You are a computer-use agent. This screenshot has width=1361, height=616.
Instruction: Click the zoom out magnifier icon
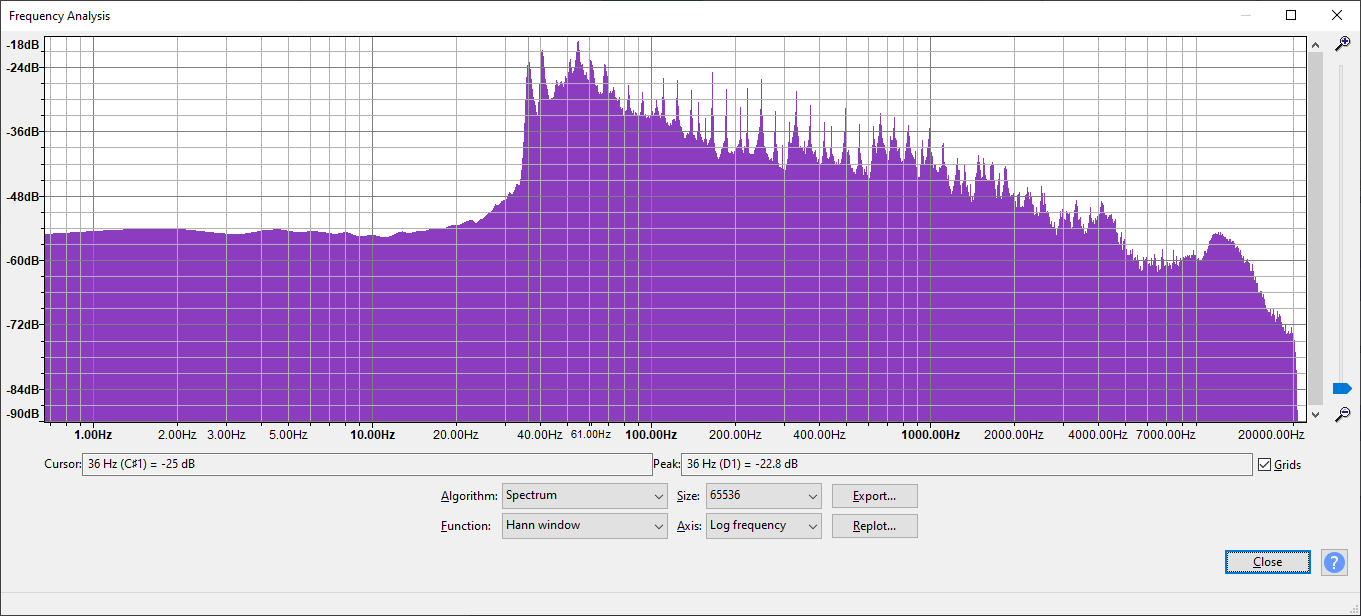coord(1343,413)
